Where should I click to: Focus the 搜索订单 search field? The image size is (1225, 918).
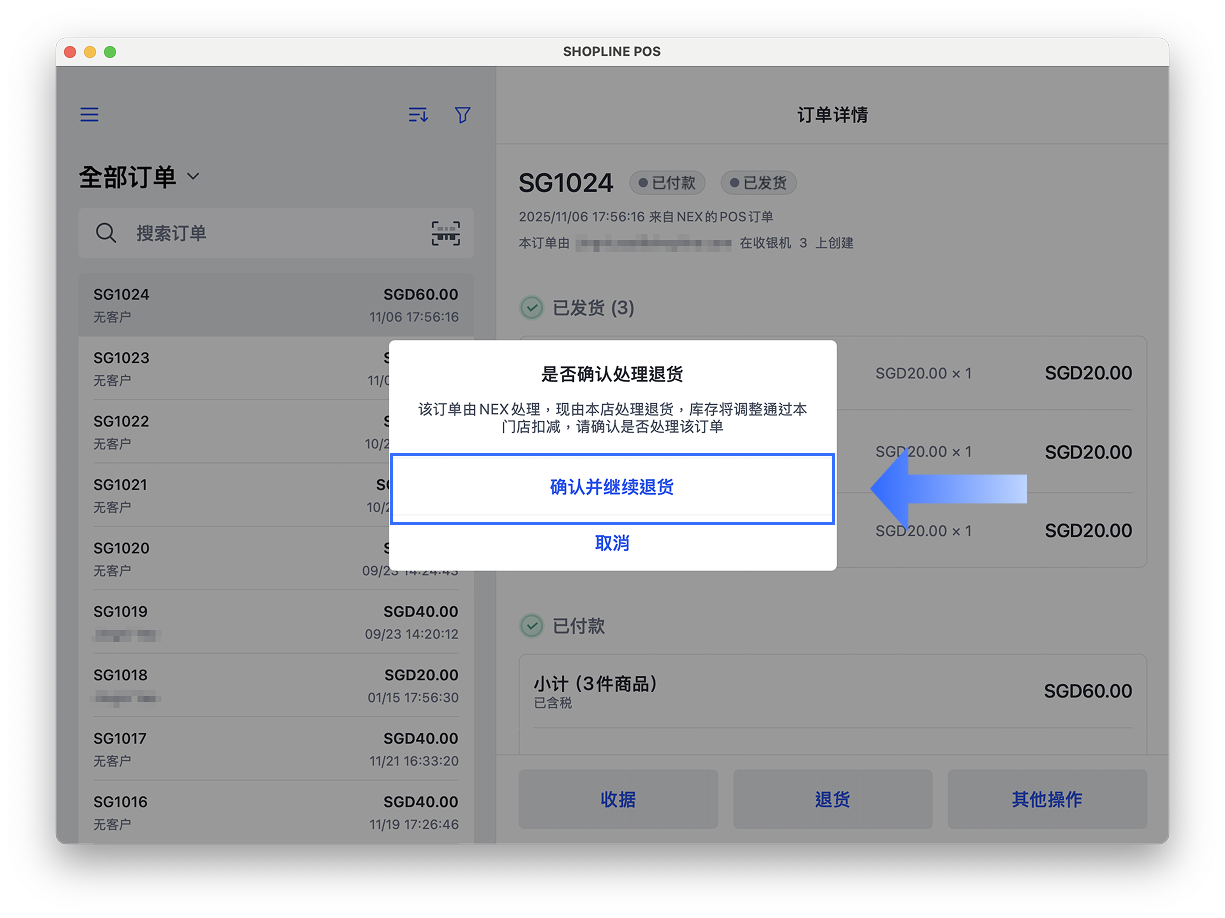click(276, 233)
